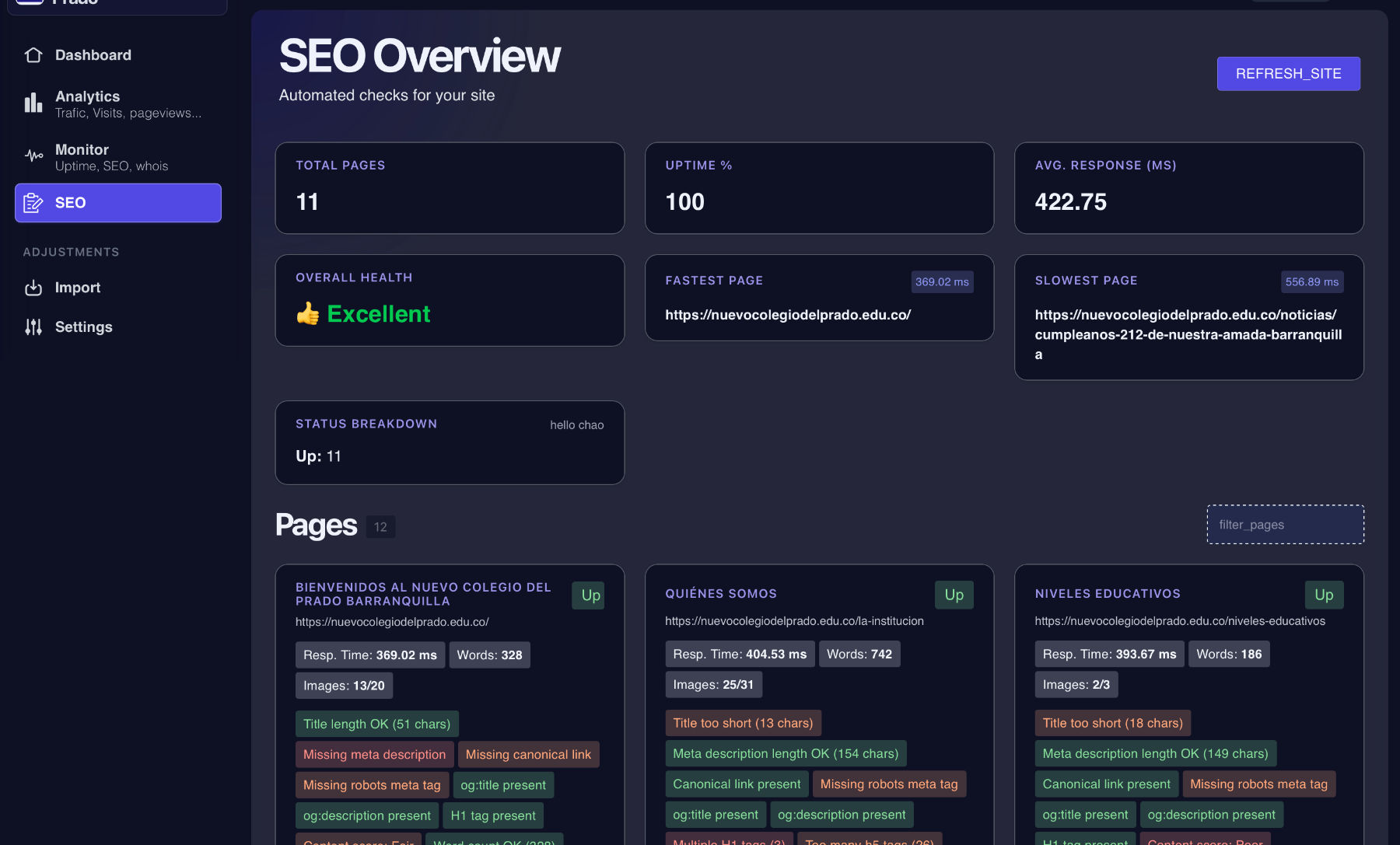Click the Missing canonical link tag

click(528, 755)
